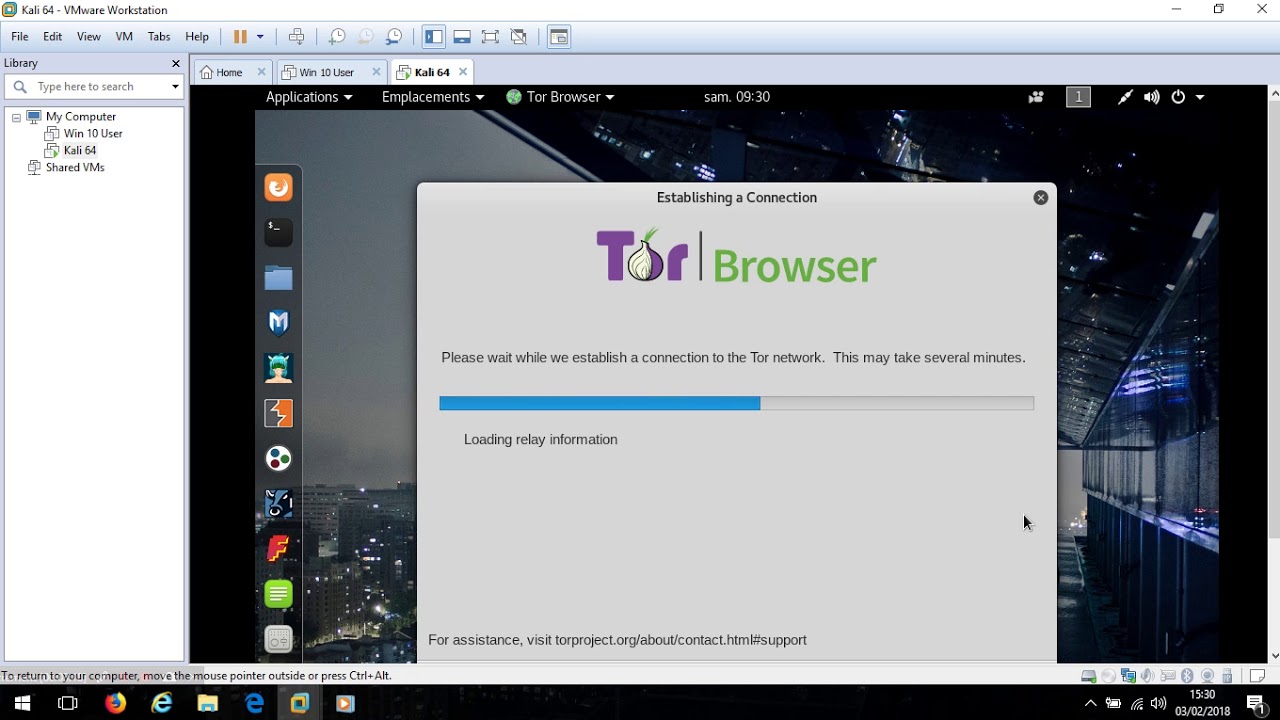Click the network adapter status icon

point(1128,676)
